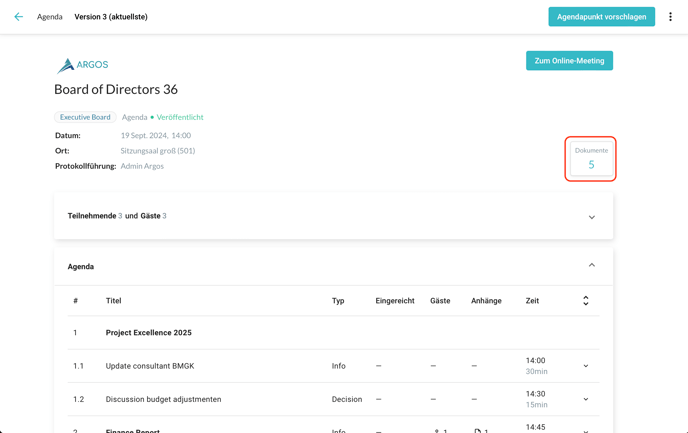This screenshot has height=433, width=688.
Task: Click Agendapunkt vorschlagen button
Action: 601,17
